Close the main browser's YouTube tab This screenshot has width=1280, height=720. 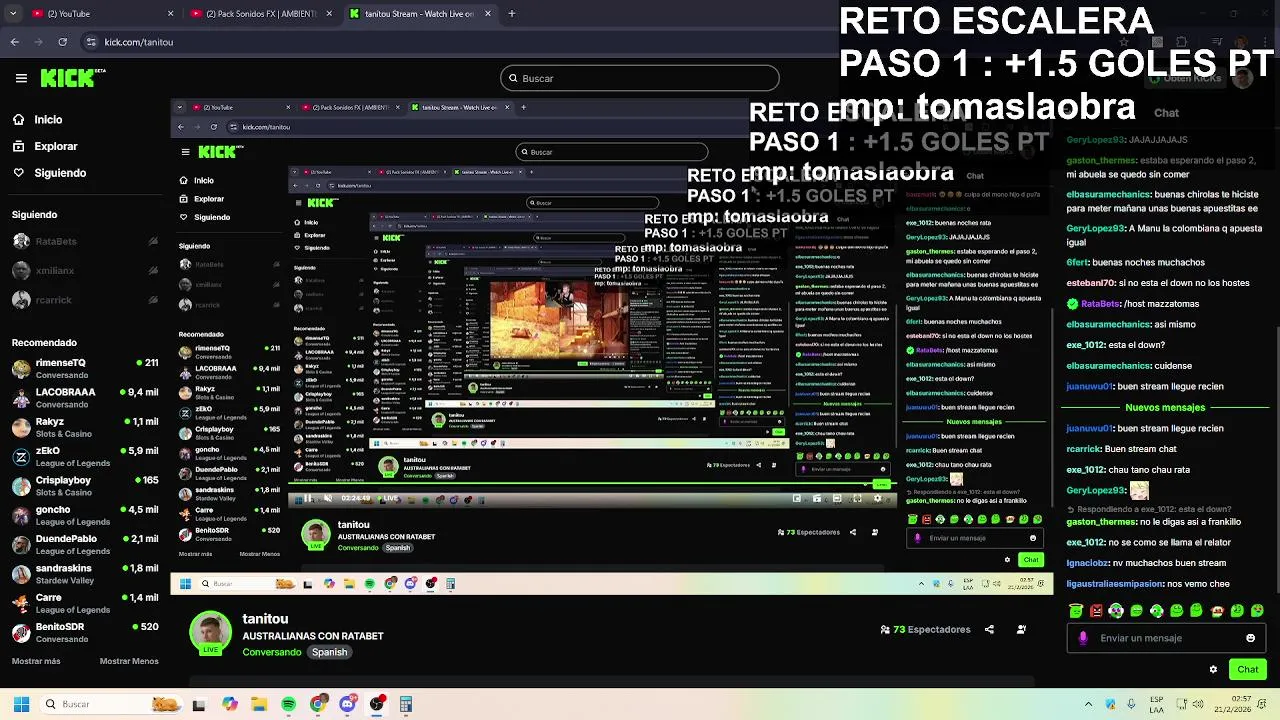pyautogui.click(x=170, y=14)
